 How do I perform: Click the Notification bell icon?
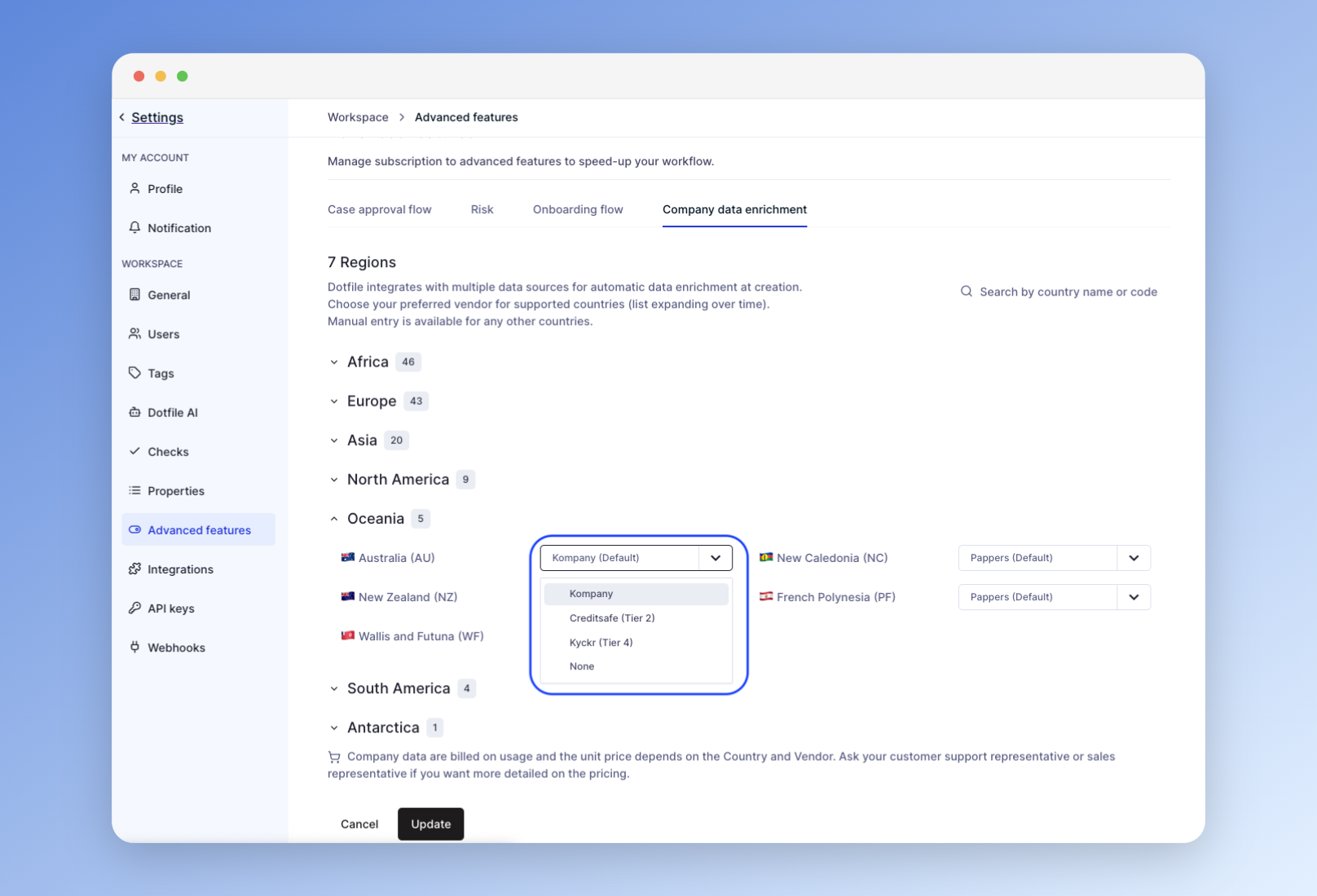[134, 227]
